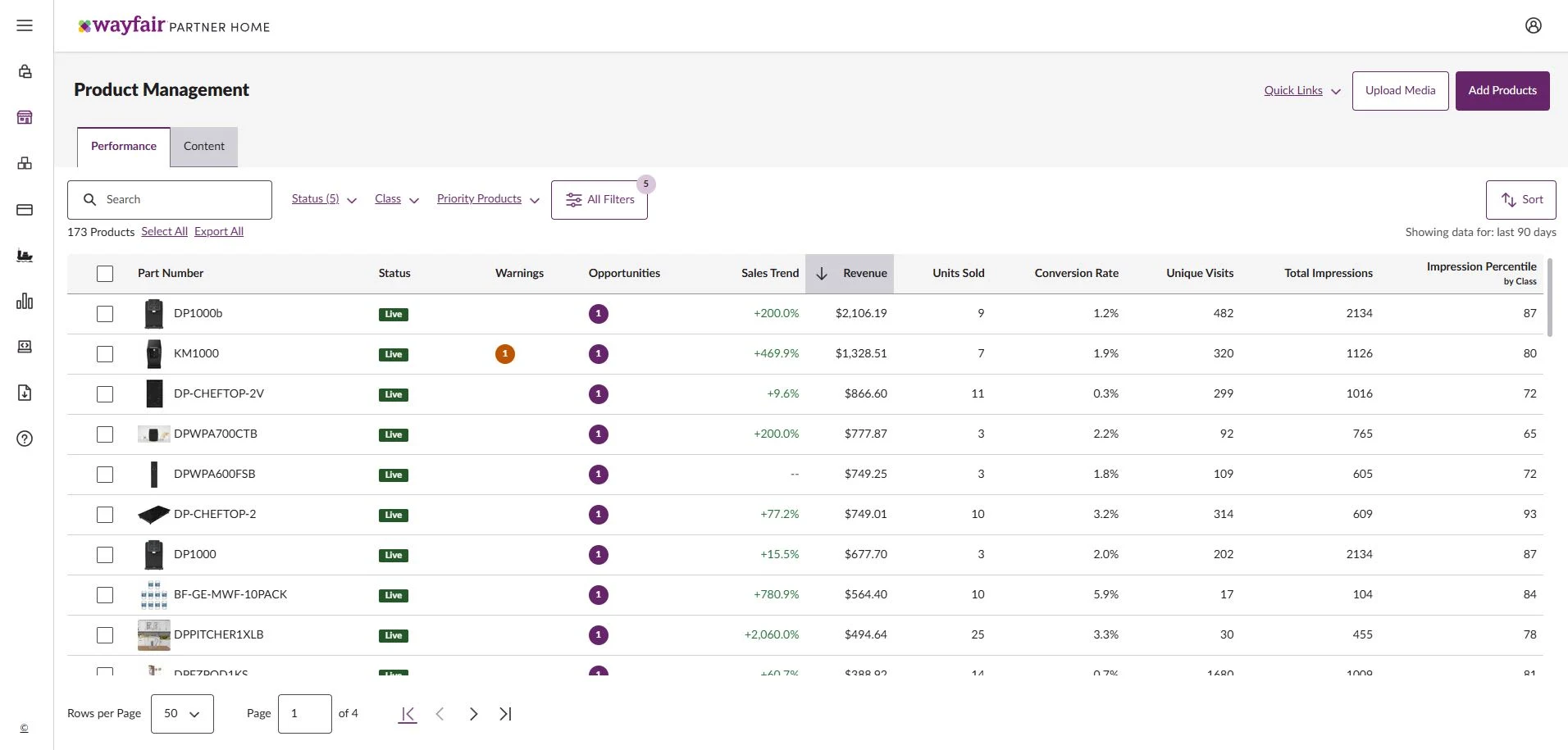The height and width of the screenshot is (750, 1568).
Task: Select the Performance tab
Action: tap(124, 147)
